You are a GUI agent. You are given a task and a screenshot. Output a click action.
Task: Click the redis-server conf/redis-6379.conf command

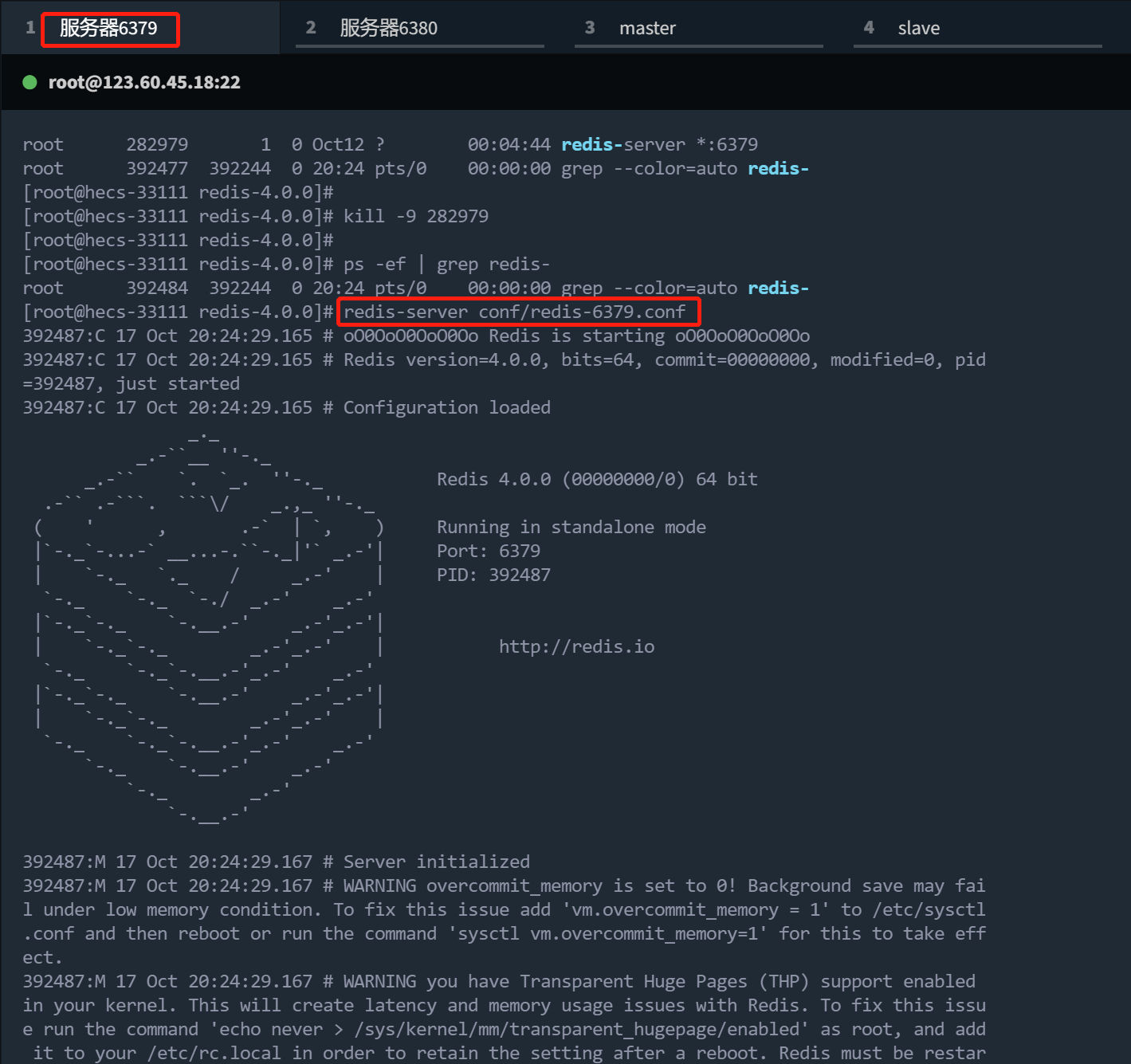(x=514, y=312)
